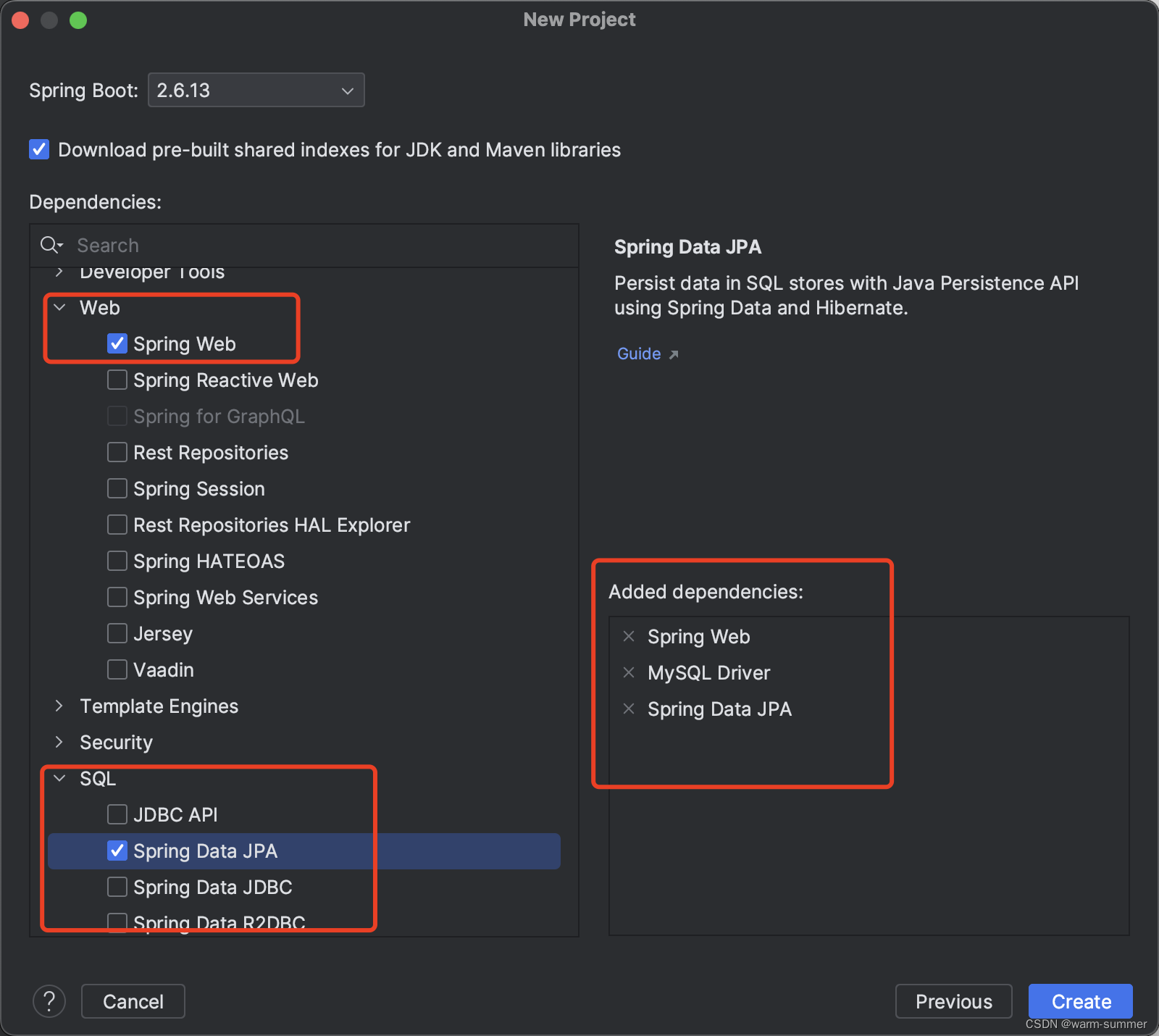Check Spring Web Services option

[x=117, y=597]
